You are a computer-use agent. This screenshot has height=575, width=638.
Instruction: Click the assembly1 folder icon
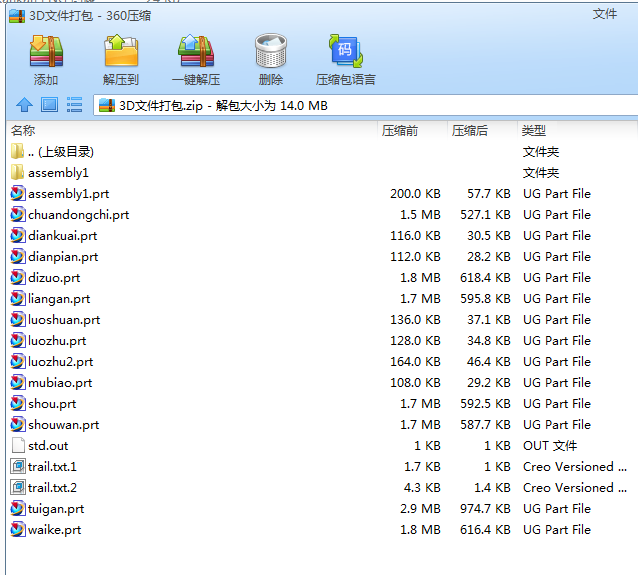[x=17, y=172]
